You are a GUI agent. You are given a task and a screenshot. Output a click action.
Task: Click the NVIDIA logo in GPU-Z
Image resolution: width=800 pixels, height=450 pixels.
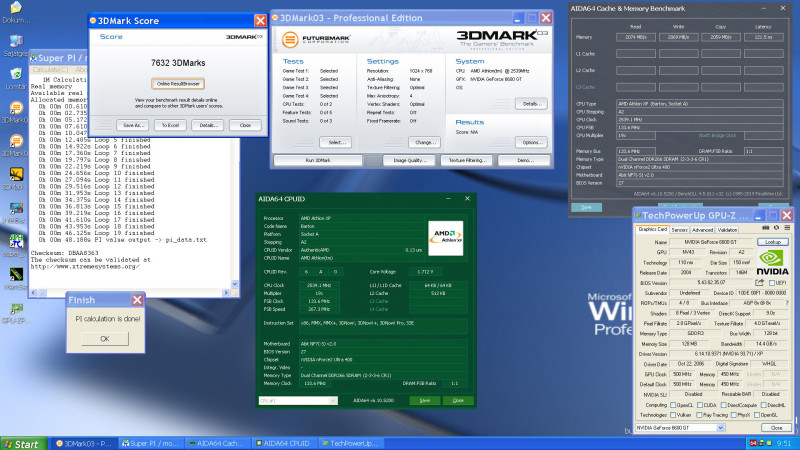(x=772, y=262)
